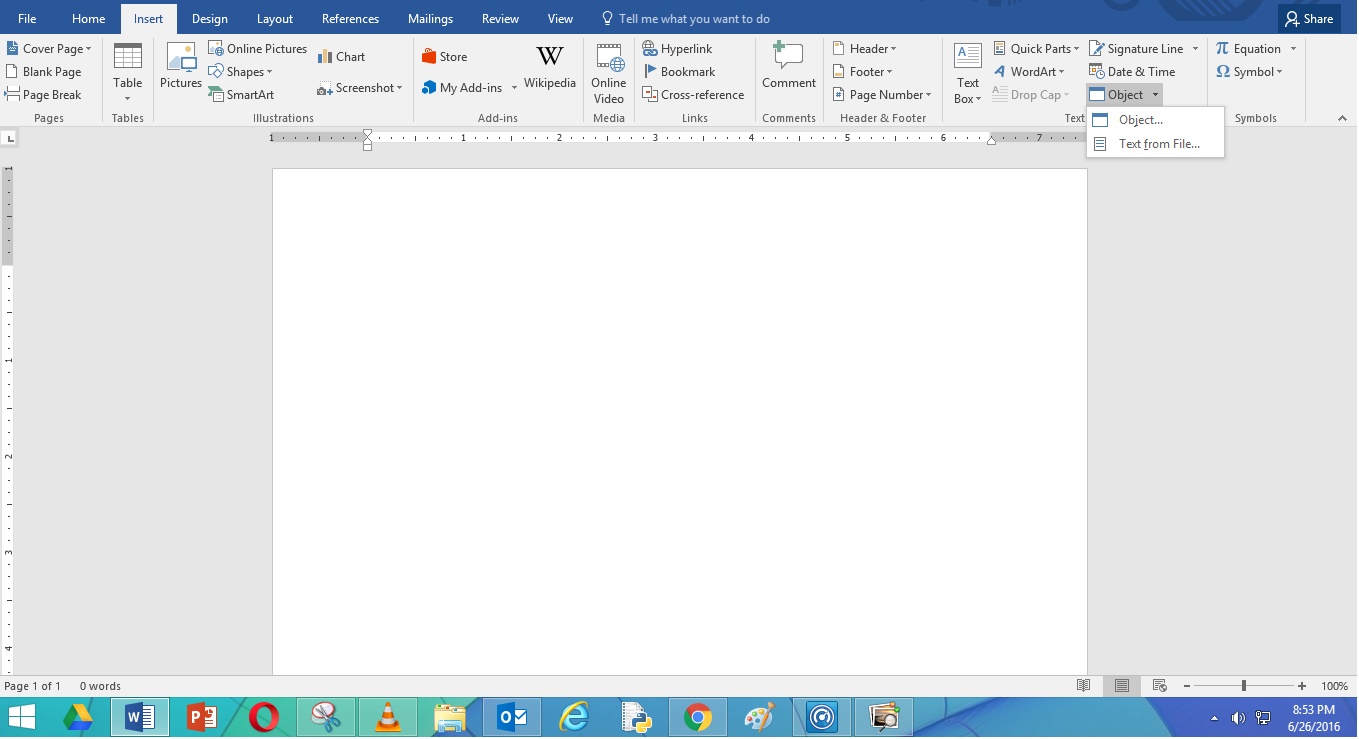Insert a Cross-reference
Image resolution: width=1359 pixels, height=739 pixels.
tap(693, 95)
